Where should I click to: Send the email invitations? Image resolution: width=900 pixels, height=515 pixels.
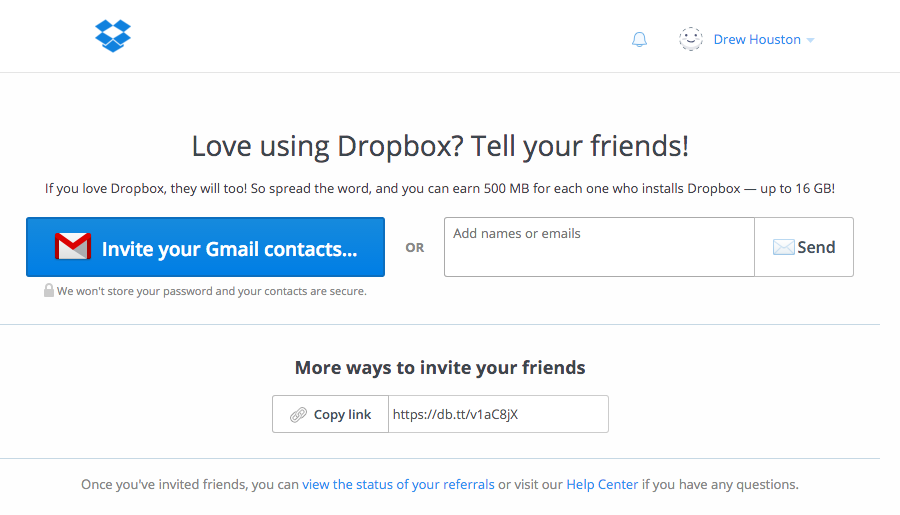804,247
